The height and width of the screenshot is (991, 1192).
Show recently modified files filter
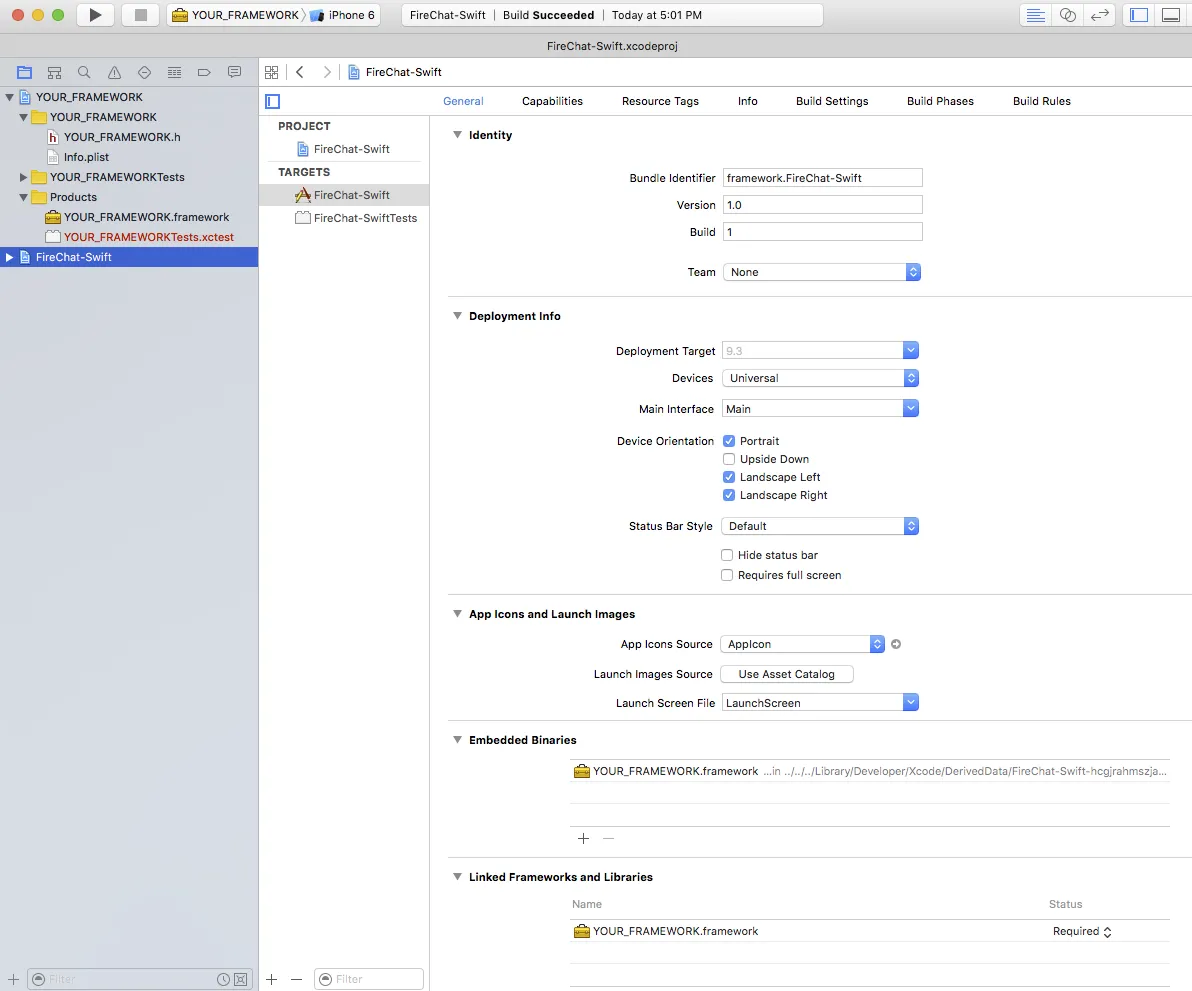(x=224, y=979)
